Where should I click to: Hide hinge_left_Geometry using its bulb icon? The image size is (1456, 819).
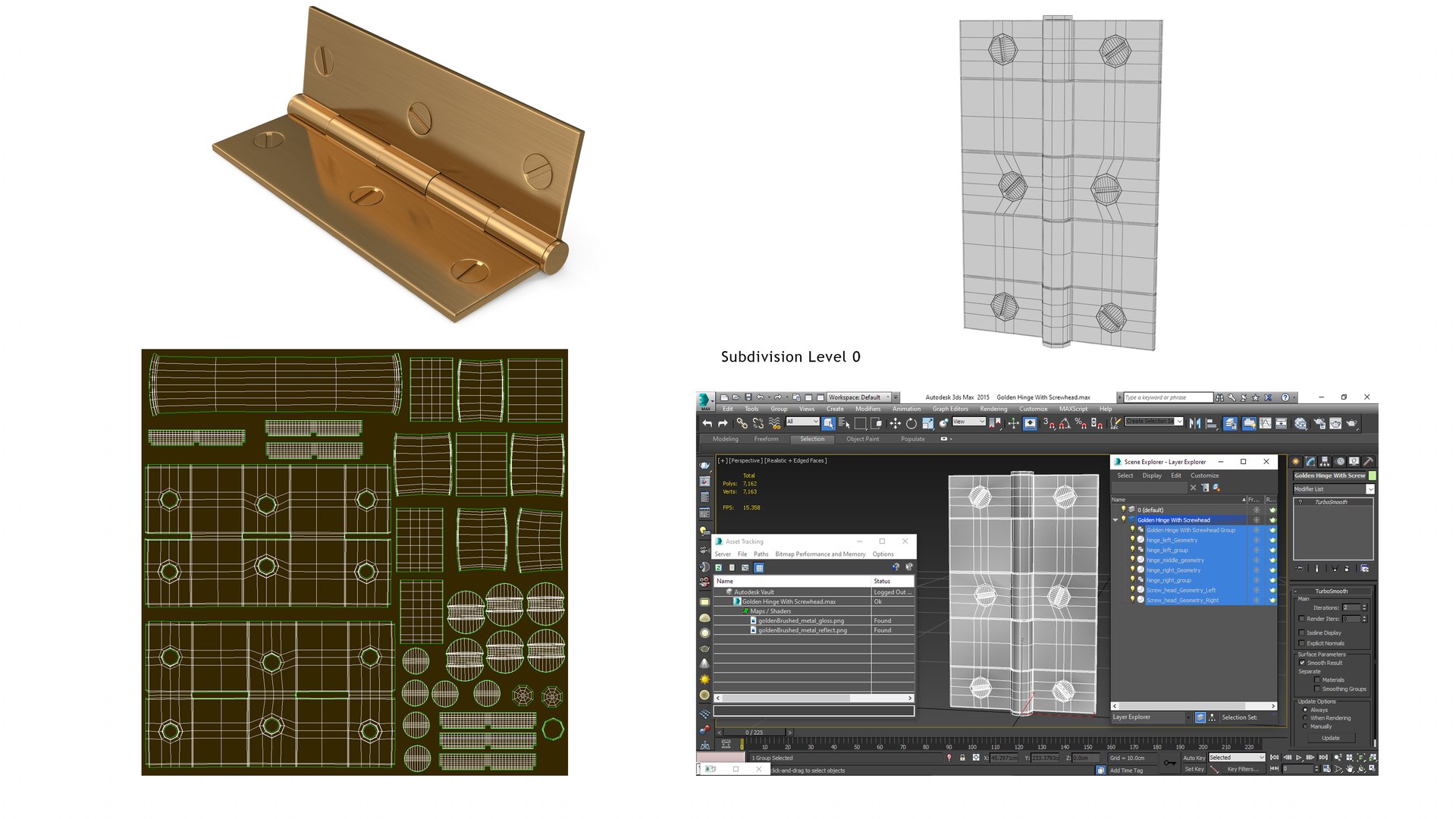(1132, 540)
